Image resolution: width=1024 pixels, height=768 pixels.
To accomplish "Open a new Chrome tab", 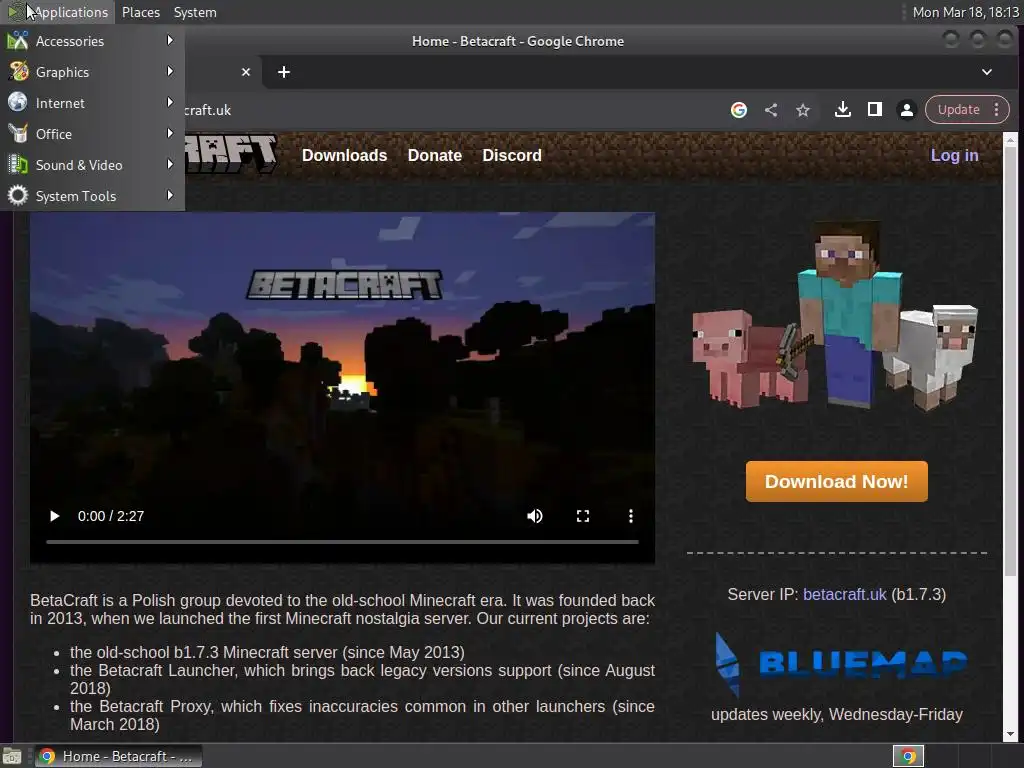I will [283, 72].
